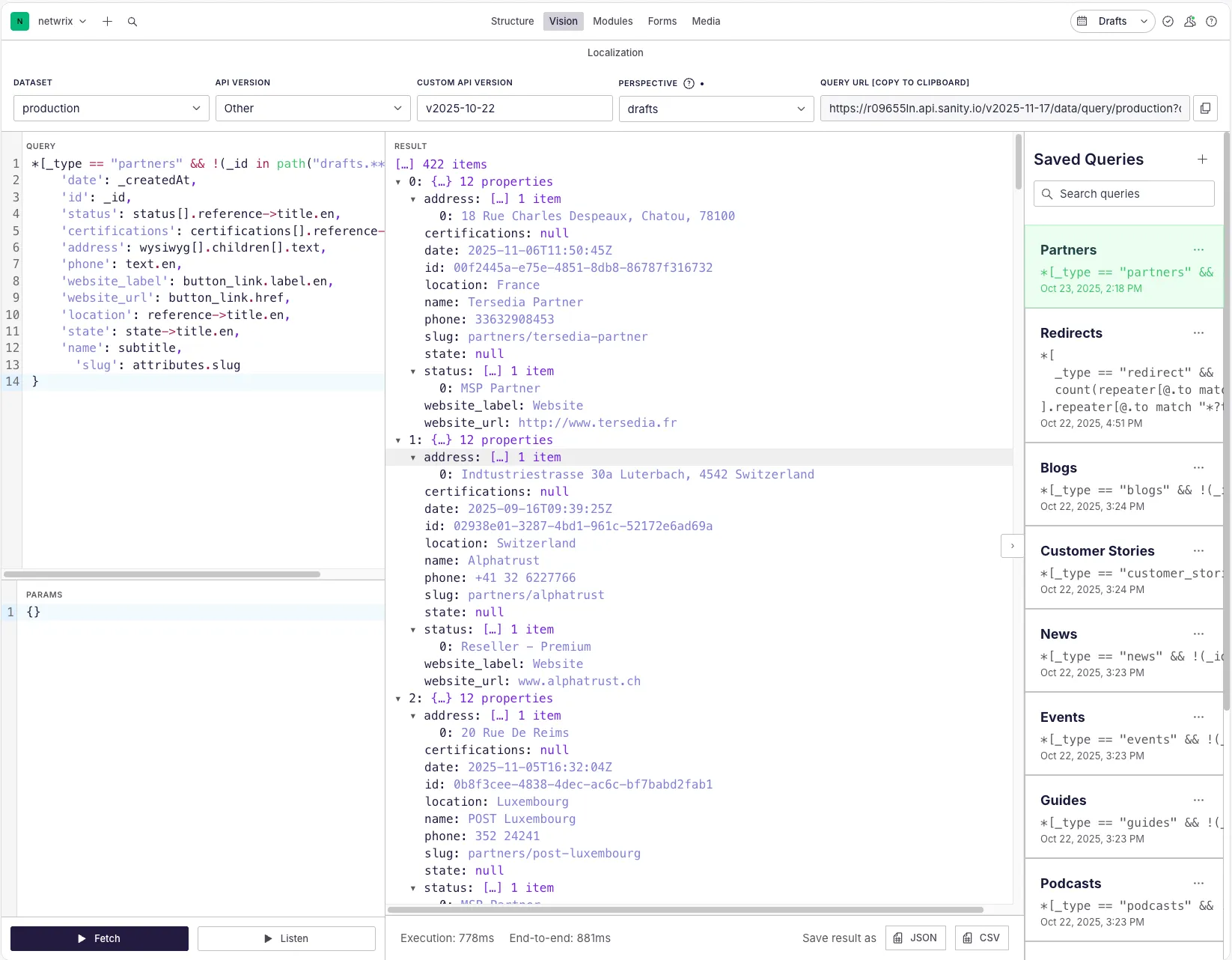The height and width of the screenshot is (960, 1232).
Task: Click the CSV file icon in the Save result area
Action: pos(968,938)
